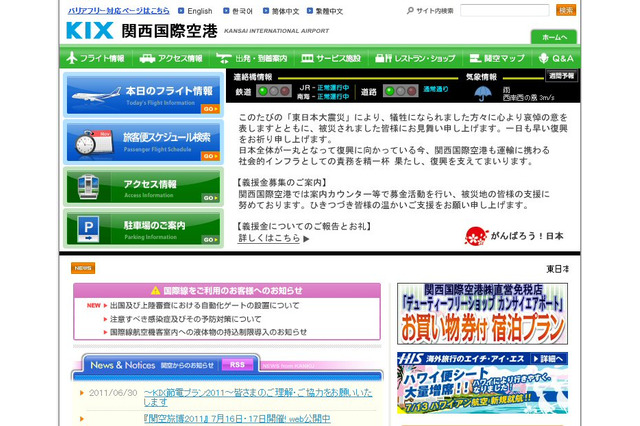Click the airplane icon in the flight info menu
This screenshot has height=426, width=640.
pos(72,58)
